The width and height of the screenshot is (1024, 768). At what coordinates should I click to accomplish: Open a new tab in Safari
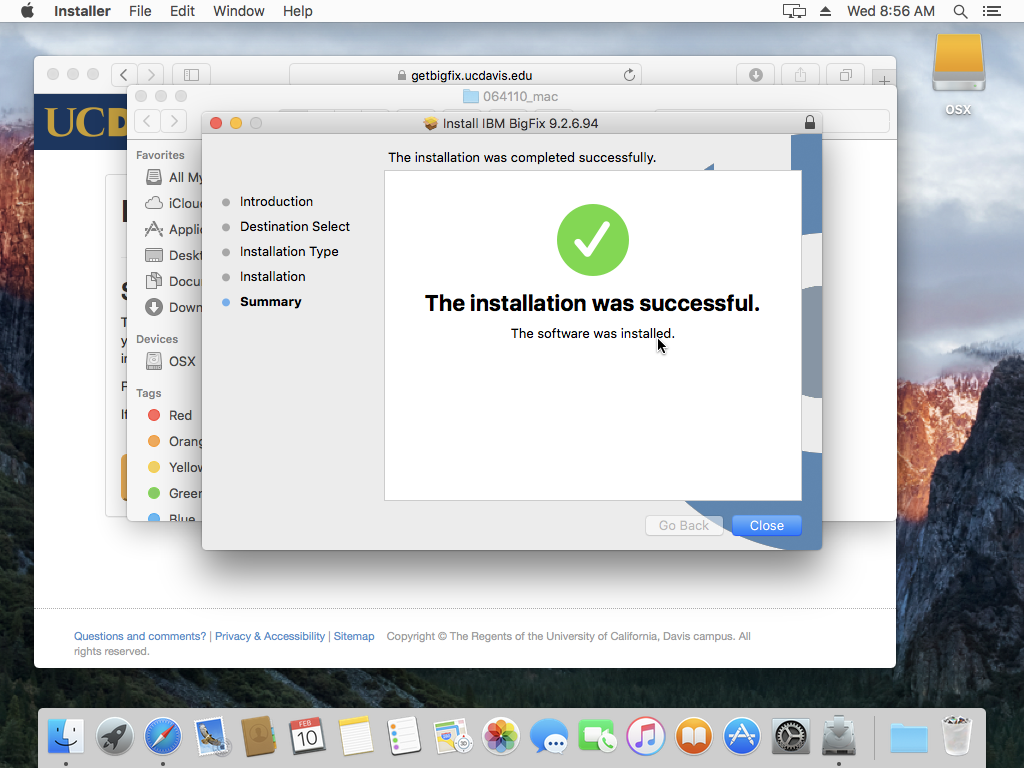tap(884, 80)
